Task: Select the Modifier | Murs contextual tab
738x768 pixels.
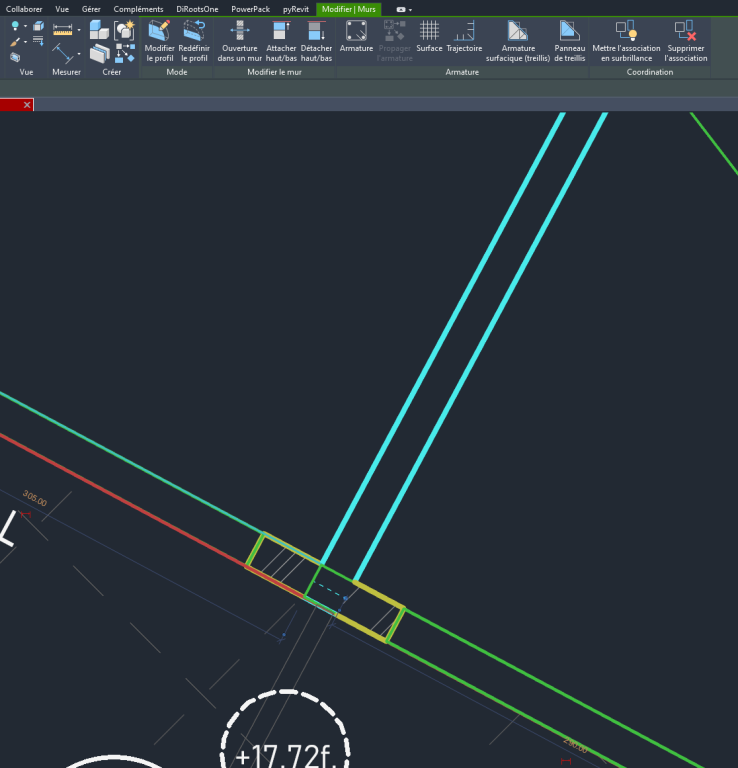Action: [x=349, y=9]
